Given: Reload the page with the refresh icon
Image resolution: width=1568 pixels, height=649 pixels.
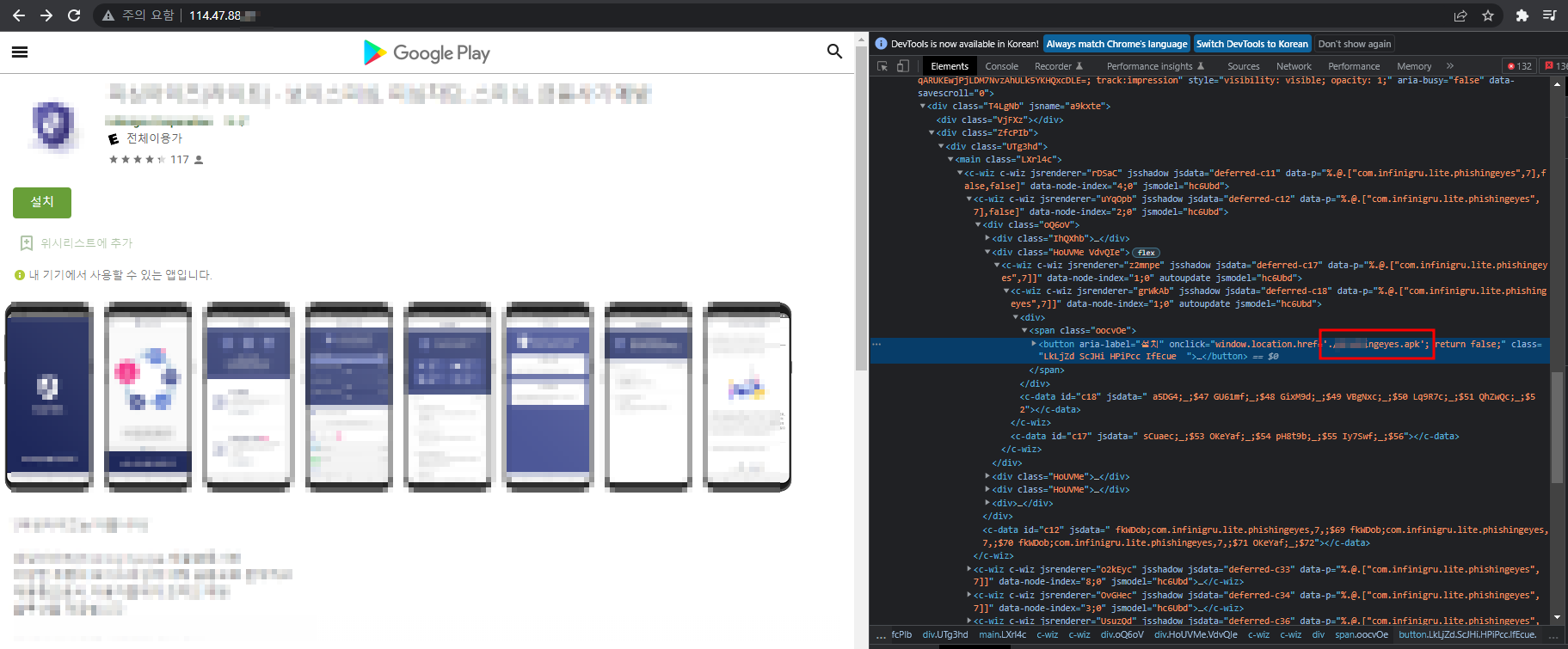Looking at the screenshot, I should (x=74, y=15).
